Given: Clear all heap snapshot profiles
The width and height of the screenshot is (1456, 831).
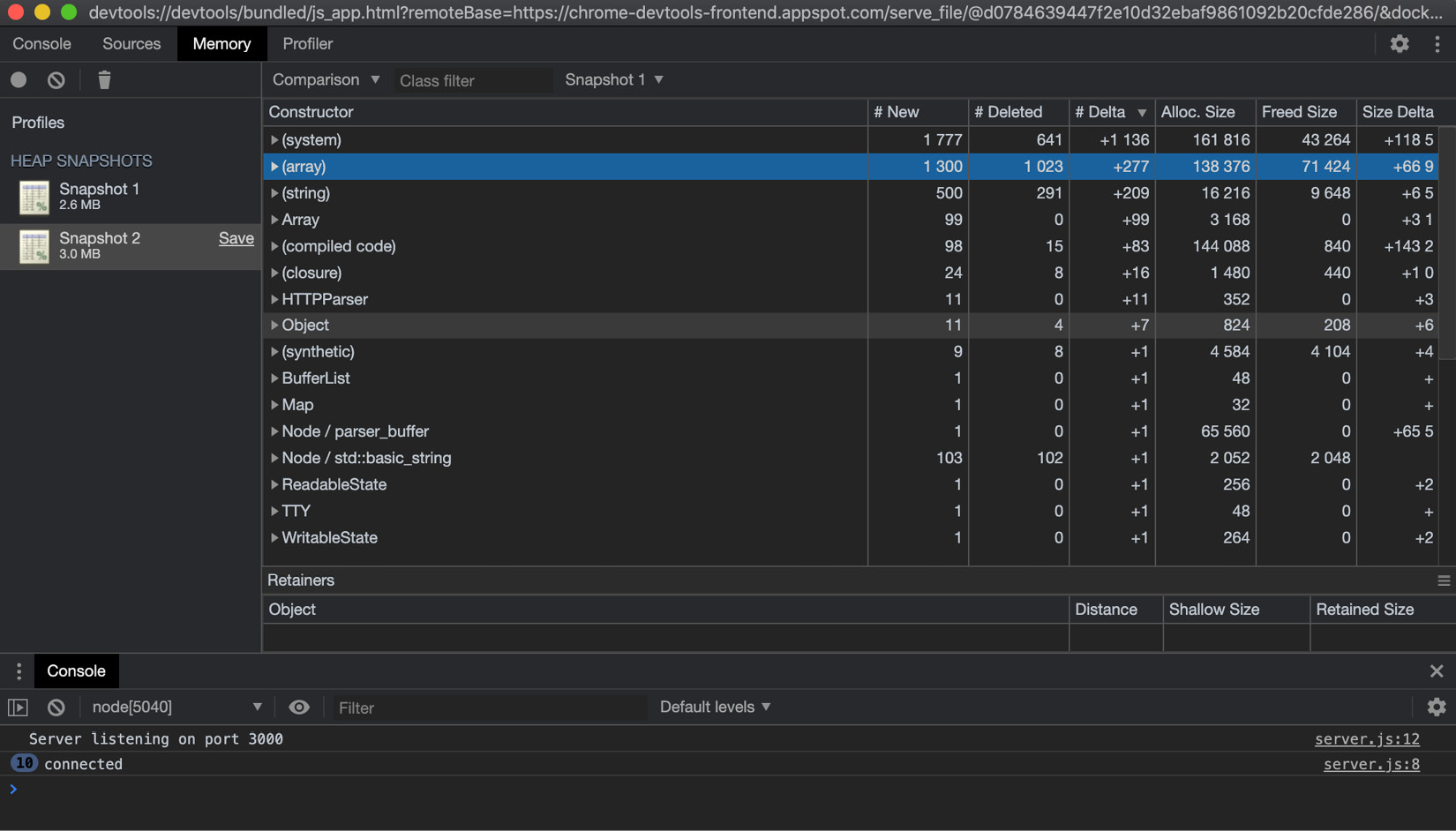Looking at the screenshot, I should pos(56,79).
